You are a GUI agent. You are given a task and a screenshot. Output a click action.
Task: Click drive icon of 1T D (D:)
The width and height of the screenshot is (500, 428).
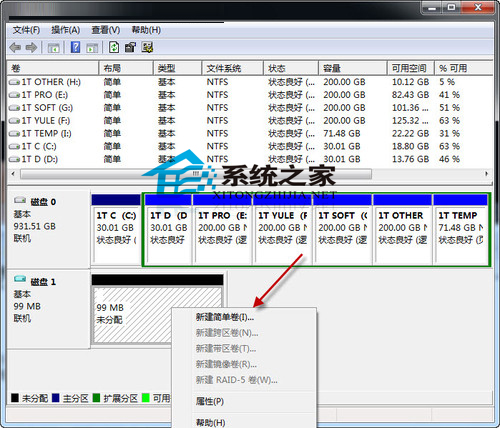(14, 159)
